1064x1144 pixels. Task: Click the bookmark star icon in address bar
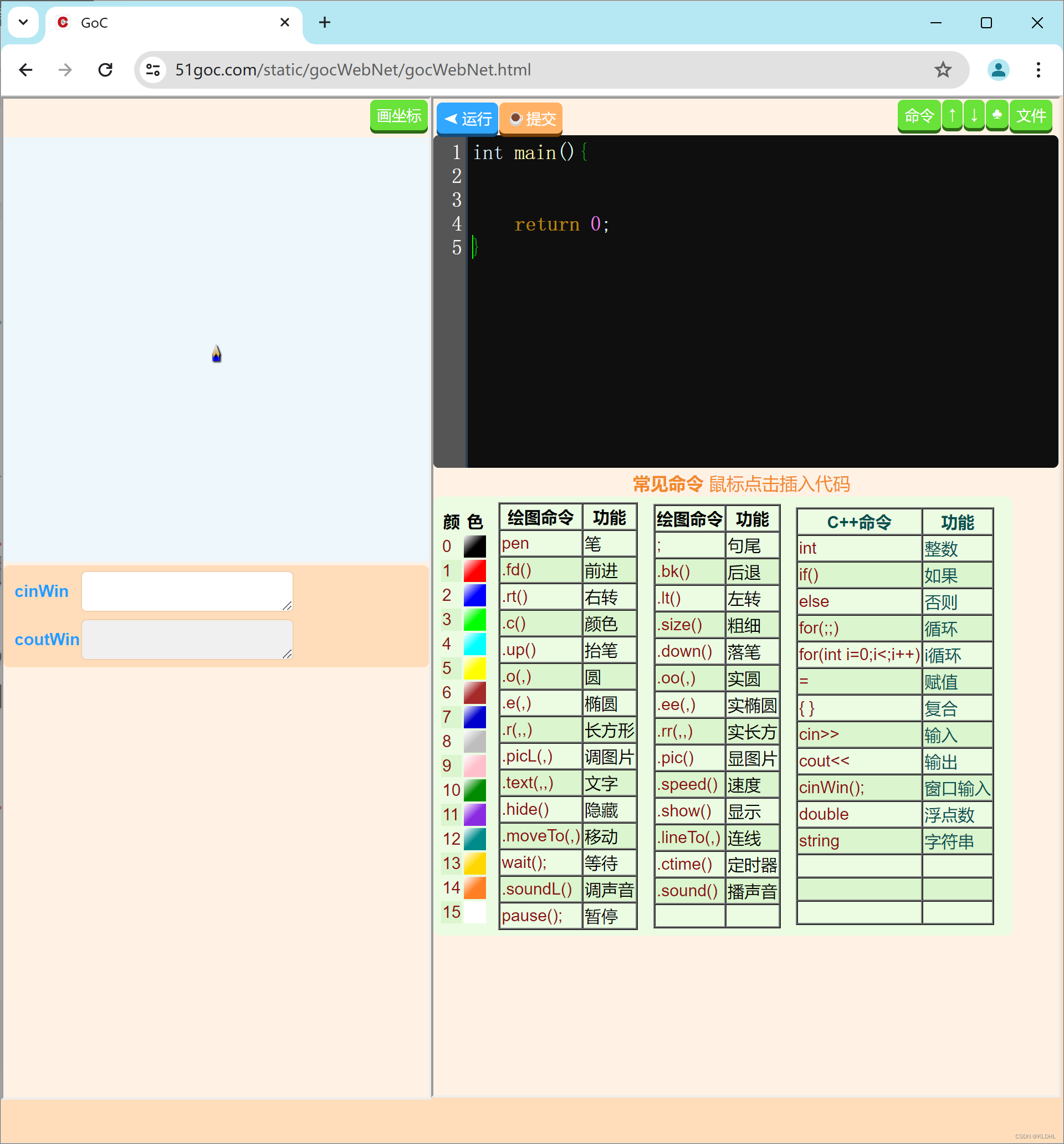point(943,70)
